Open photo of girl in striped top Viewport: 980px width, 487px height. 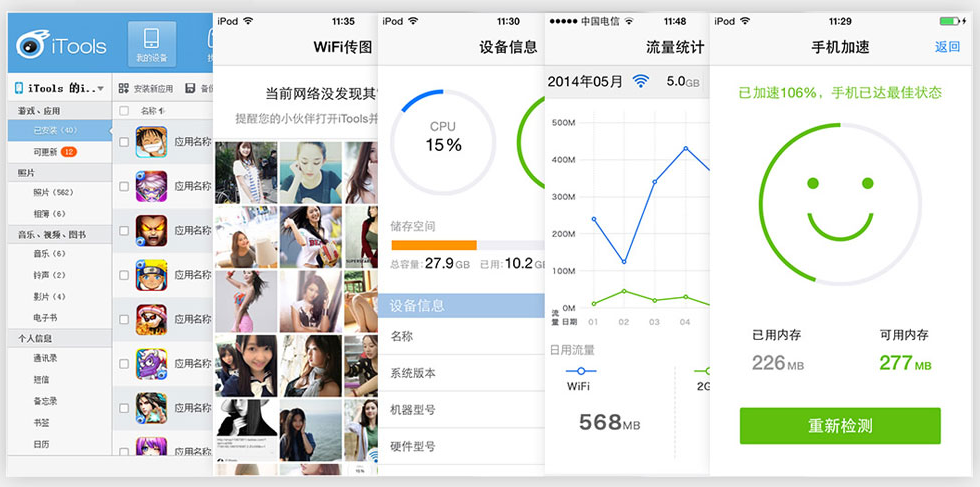pyautogui.click(x=246, y=173)
